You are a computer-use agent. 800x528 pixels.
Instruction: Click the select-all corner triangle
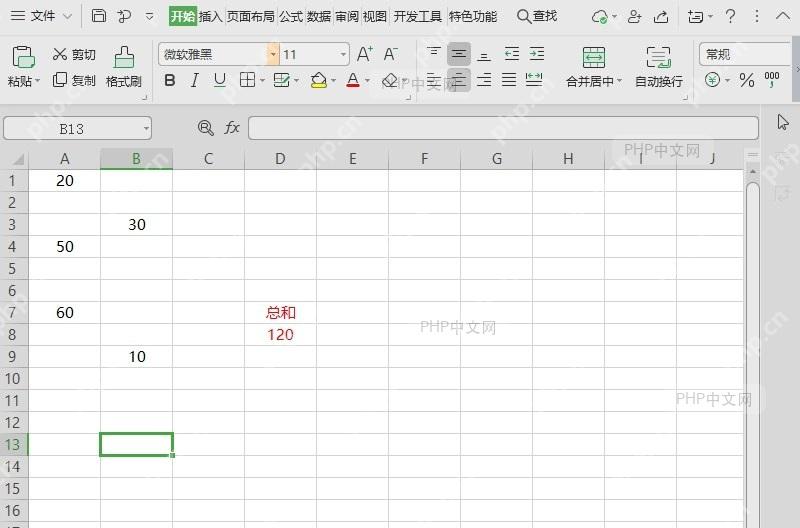pos(18,160)
